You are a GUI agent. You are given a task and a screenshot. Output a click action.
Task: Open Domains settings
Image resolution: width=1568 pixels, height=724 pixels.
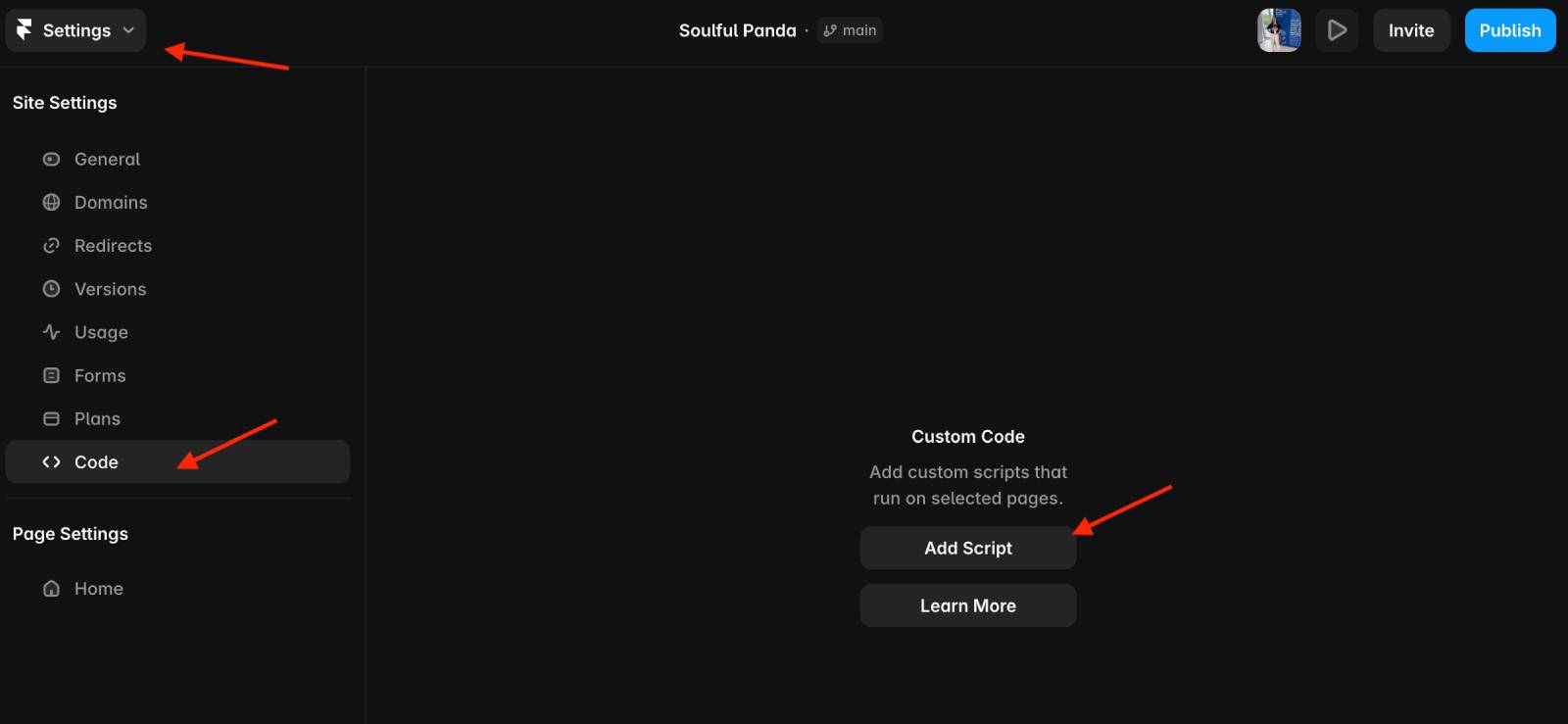click(177, 202)
